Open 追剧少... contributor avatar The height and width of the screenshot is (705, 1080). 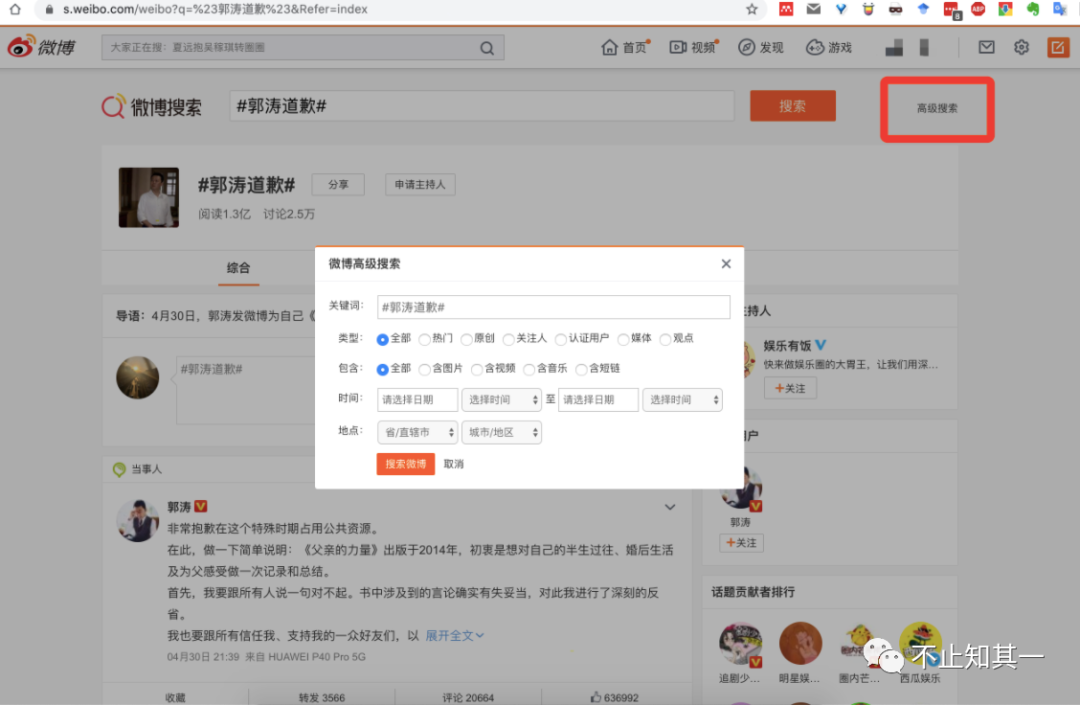pos(740,645)
